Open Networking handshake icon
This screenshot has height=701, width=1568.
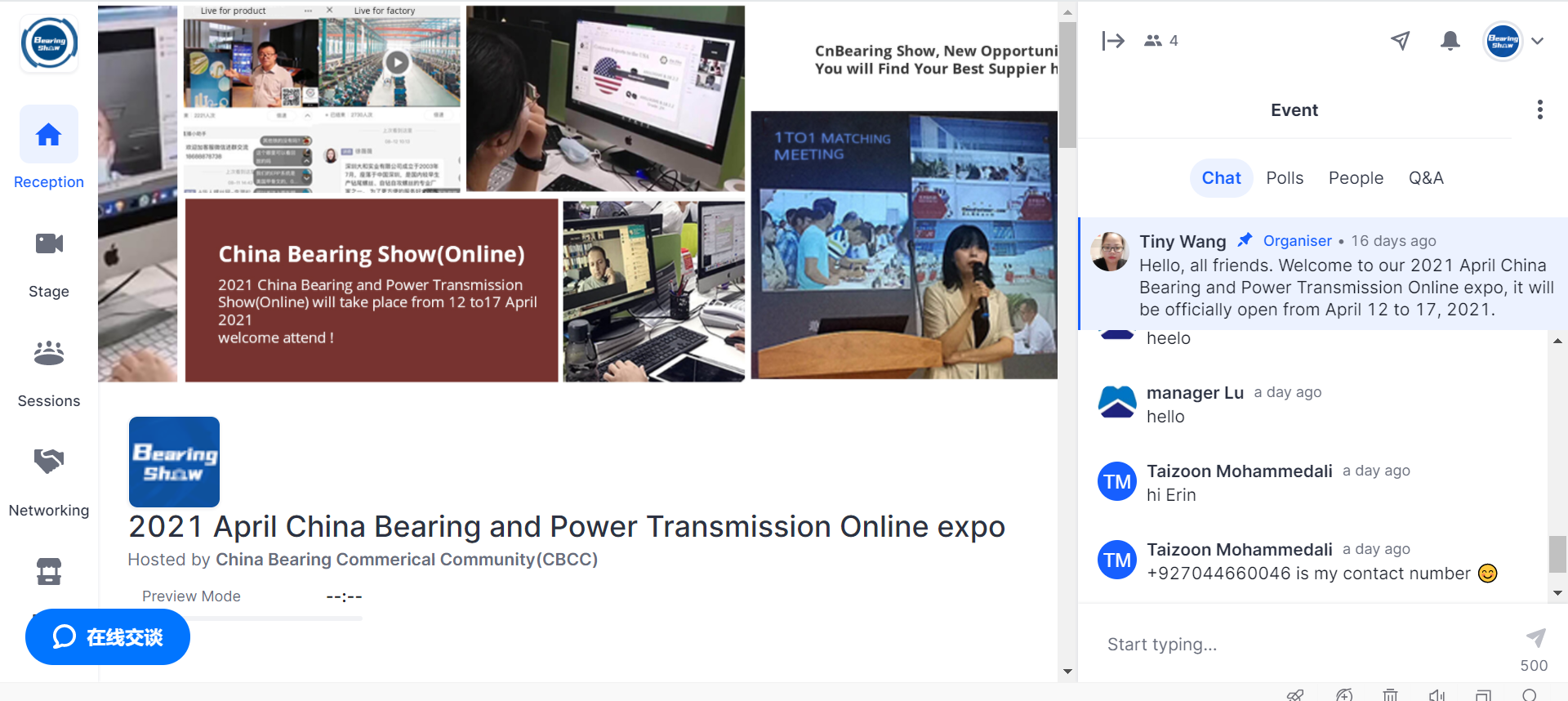click(49, 462)
